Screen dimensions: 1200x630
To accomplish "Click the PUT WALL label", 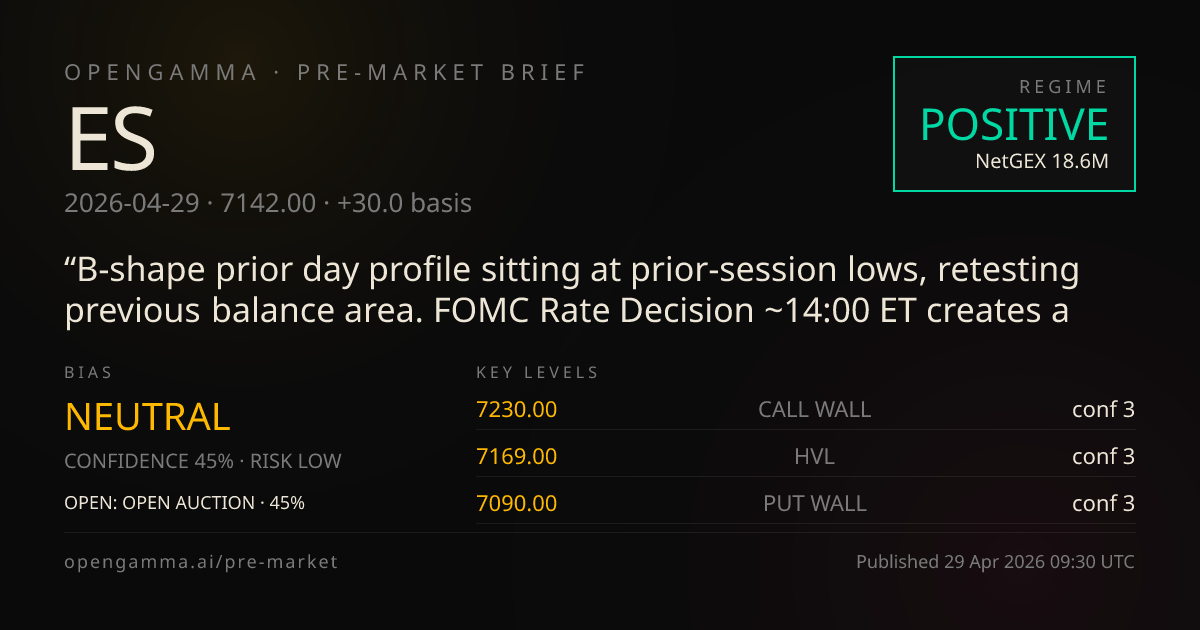I will tap(814, 503).
